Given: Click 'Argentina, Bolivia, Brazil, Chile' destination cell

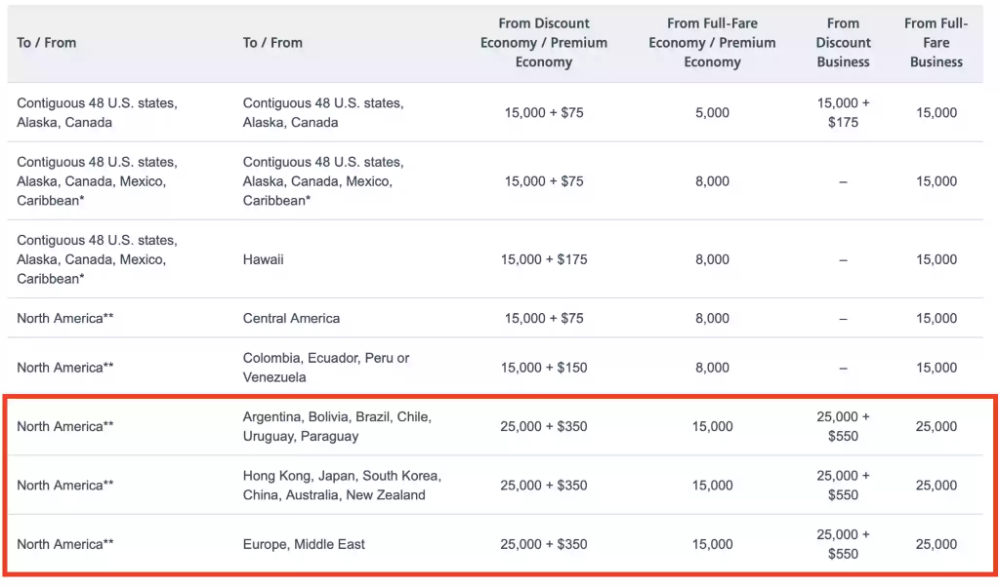Looking at the screenshot, I should 337,427.
